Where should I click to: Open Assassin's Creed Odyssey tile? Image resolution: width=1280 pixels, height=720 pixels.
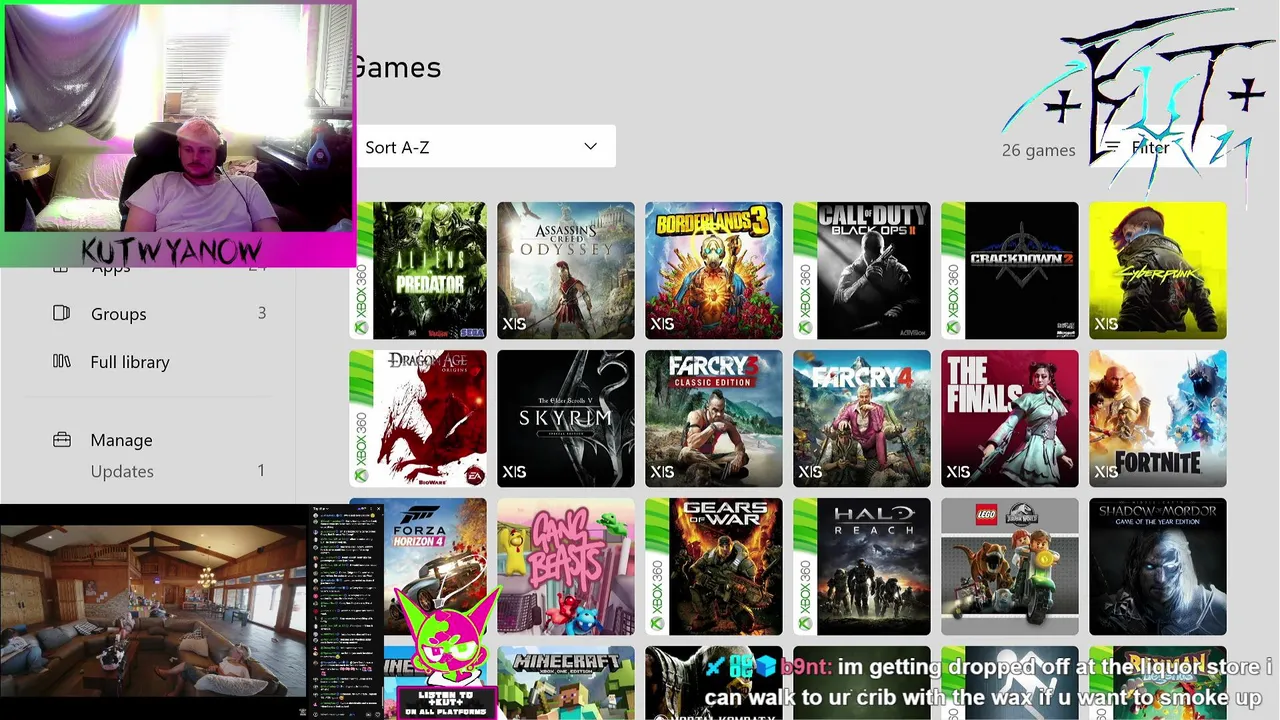tap(566, 271)
